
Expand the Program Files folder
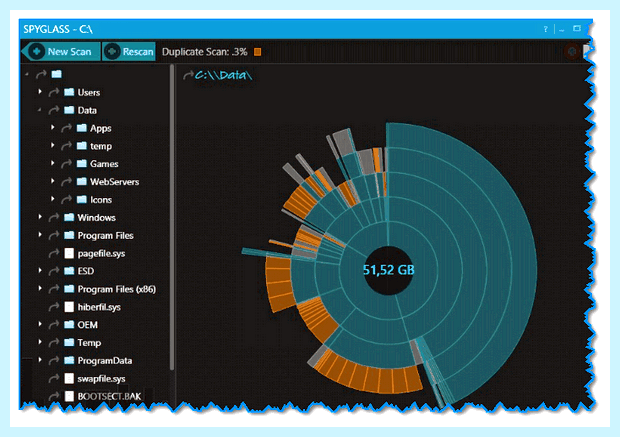pos(40,235)
